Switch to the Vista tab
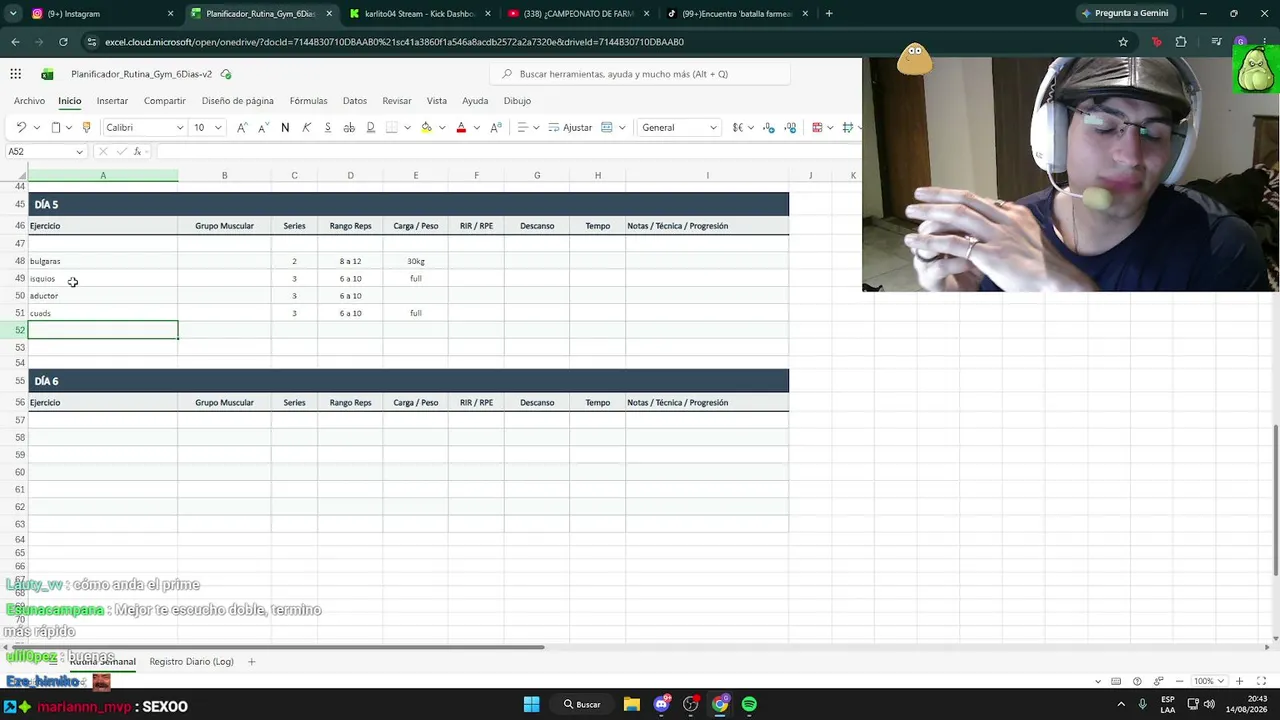Image resolution: width=1280 pixels, height=720 pixels. [x=437, y=101]
